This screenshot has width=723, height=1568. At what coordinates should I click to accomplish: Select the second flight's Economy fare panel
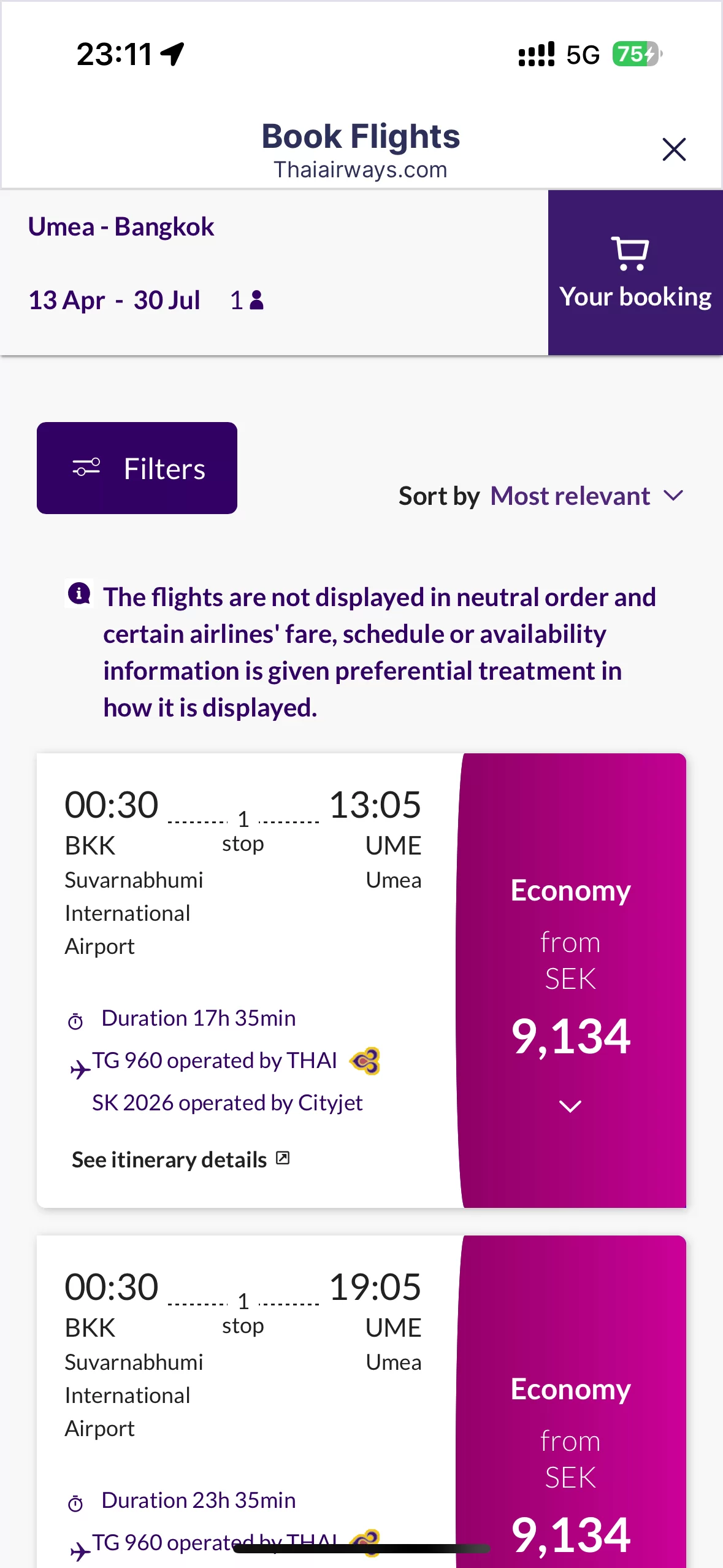click(570, 1411)
